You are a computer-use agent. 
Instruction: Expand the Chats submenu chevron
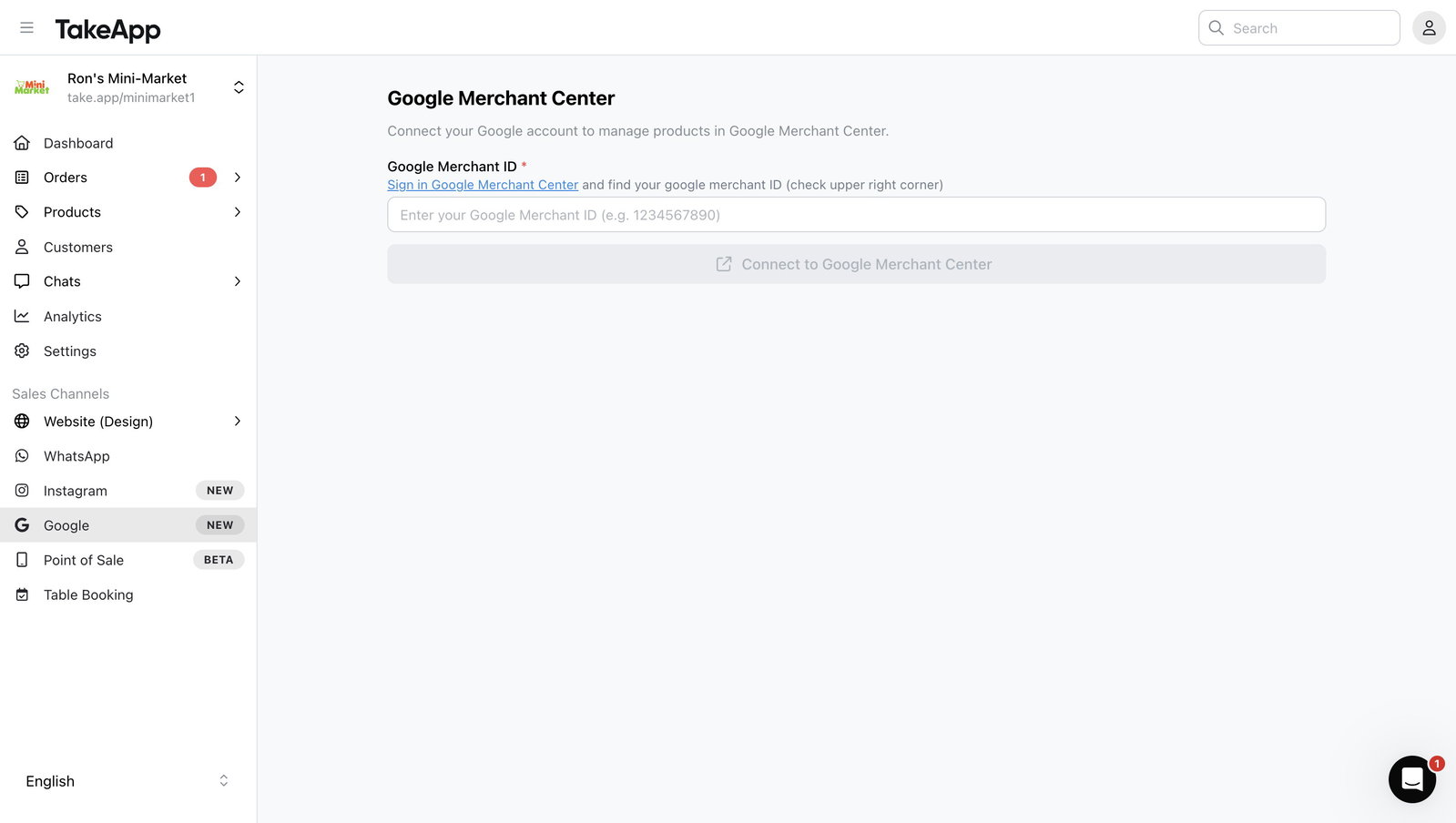coord(238,281)
